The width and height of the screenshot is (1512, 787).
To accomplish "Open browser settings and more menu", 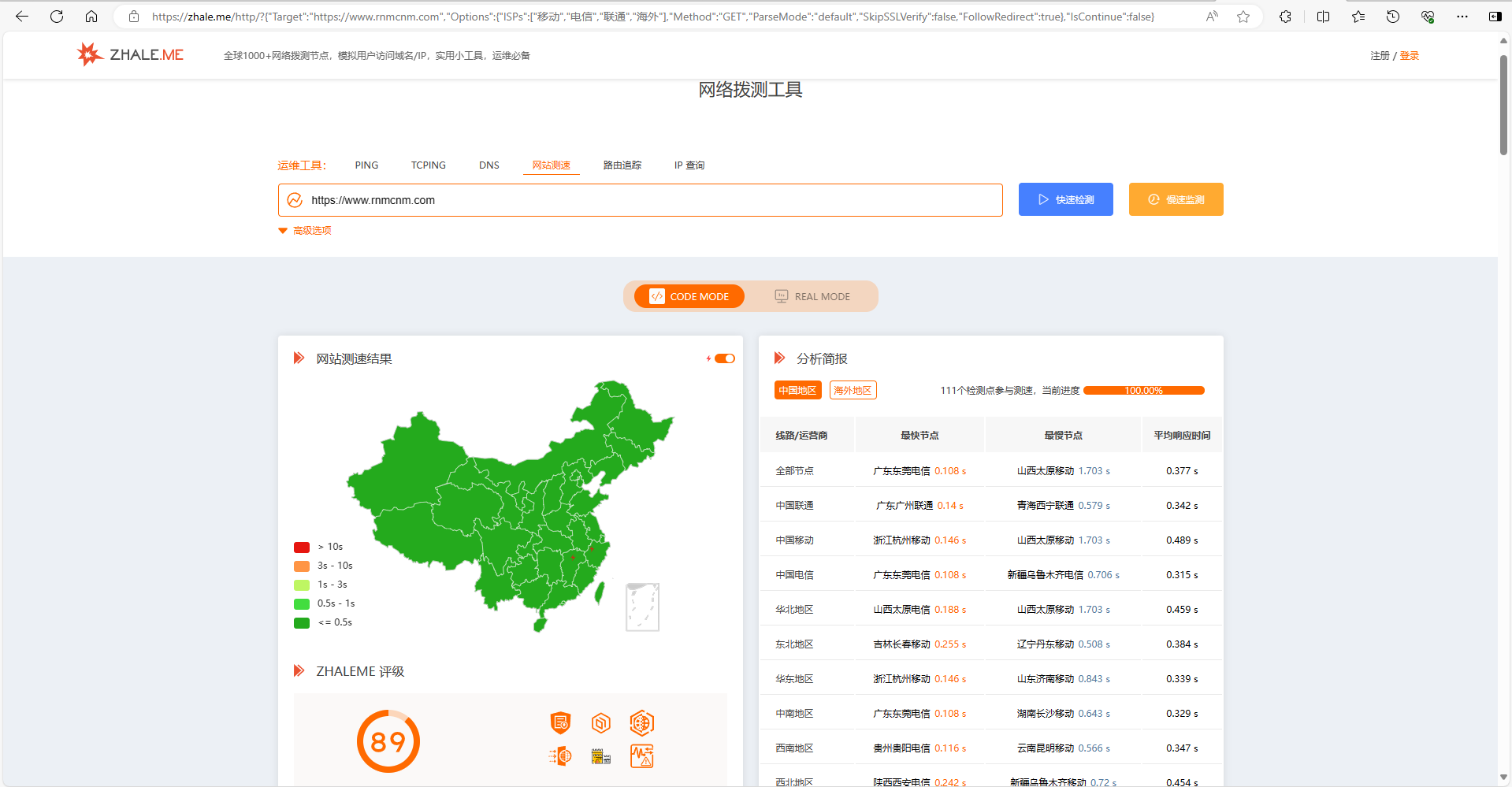I will pyautogui.click(x=1462, y=17).
